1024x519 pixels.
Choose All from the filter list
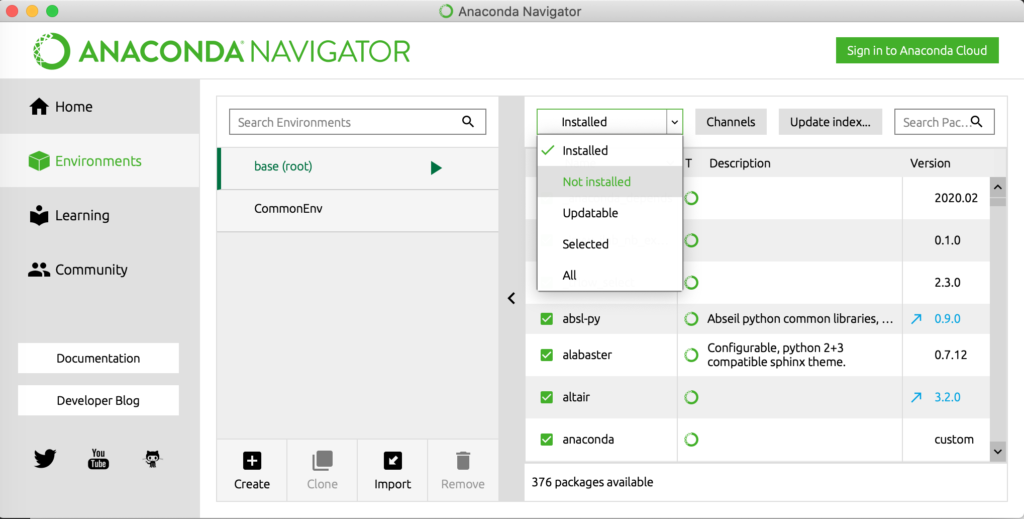tap(609, 275)
